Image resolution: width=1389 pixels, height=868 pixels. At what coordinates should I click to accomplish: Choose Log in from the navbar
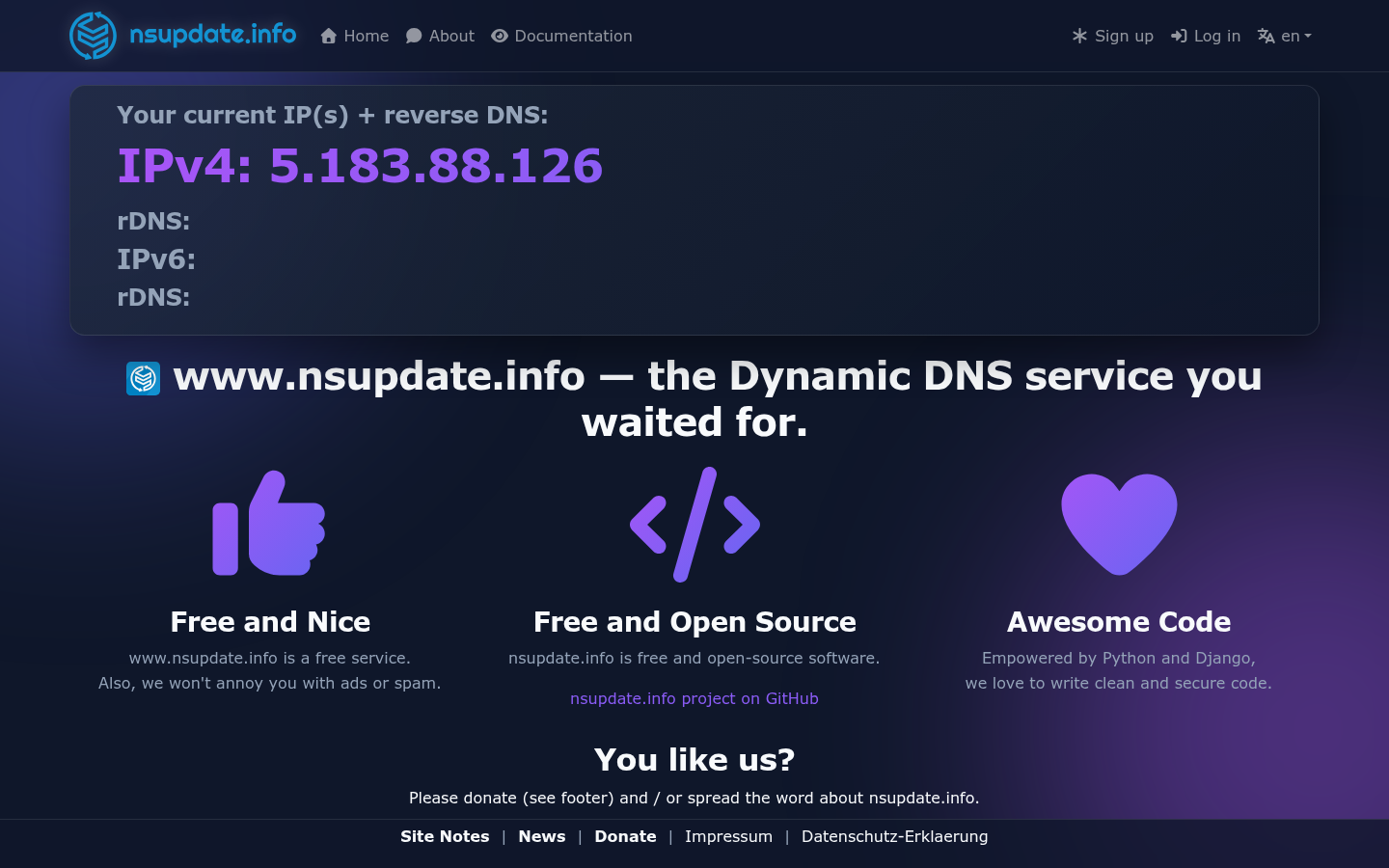[1206, 36]
